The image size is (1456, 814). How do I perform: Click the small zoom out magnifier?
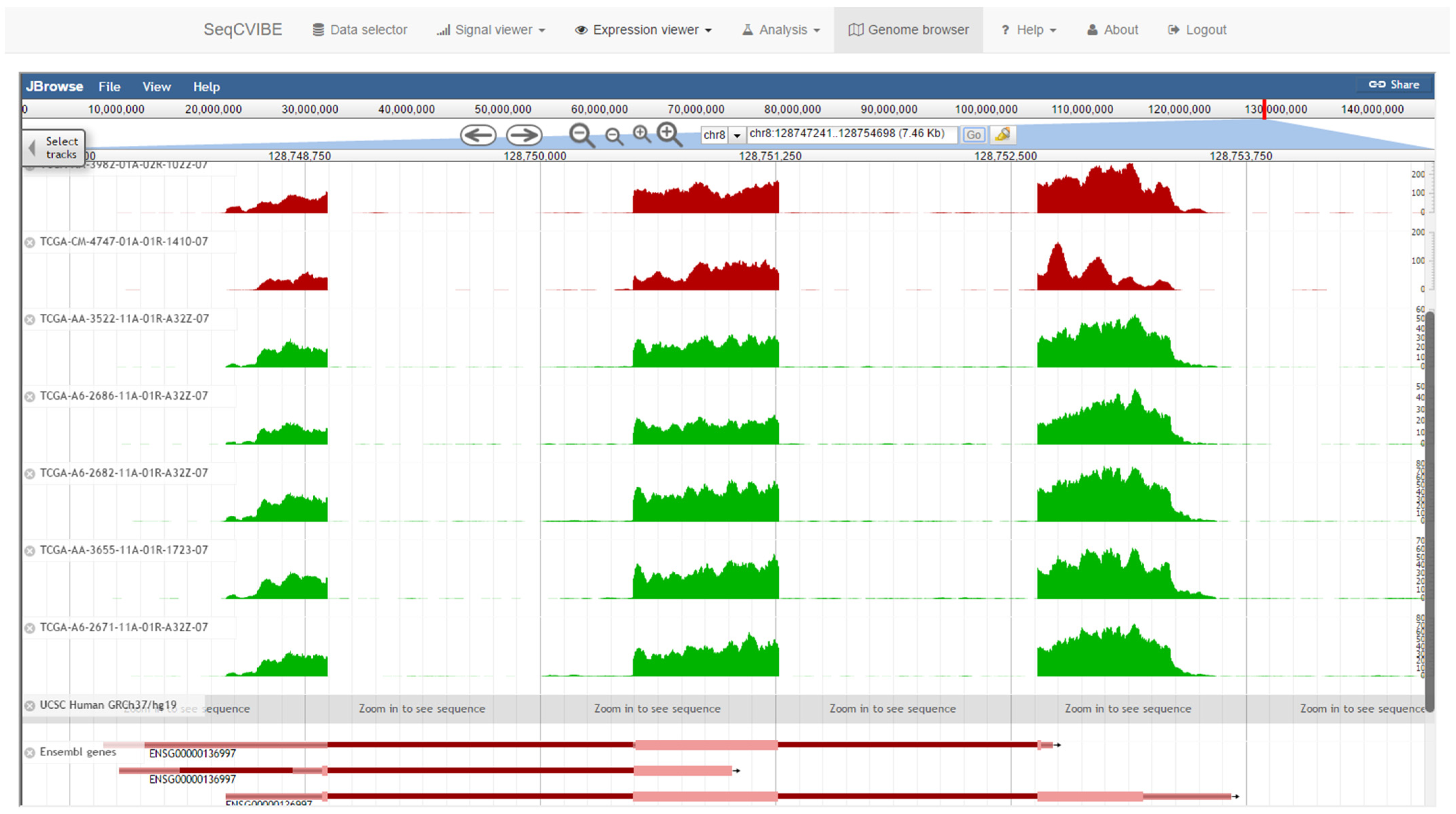(614, 136)
